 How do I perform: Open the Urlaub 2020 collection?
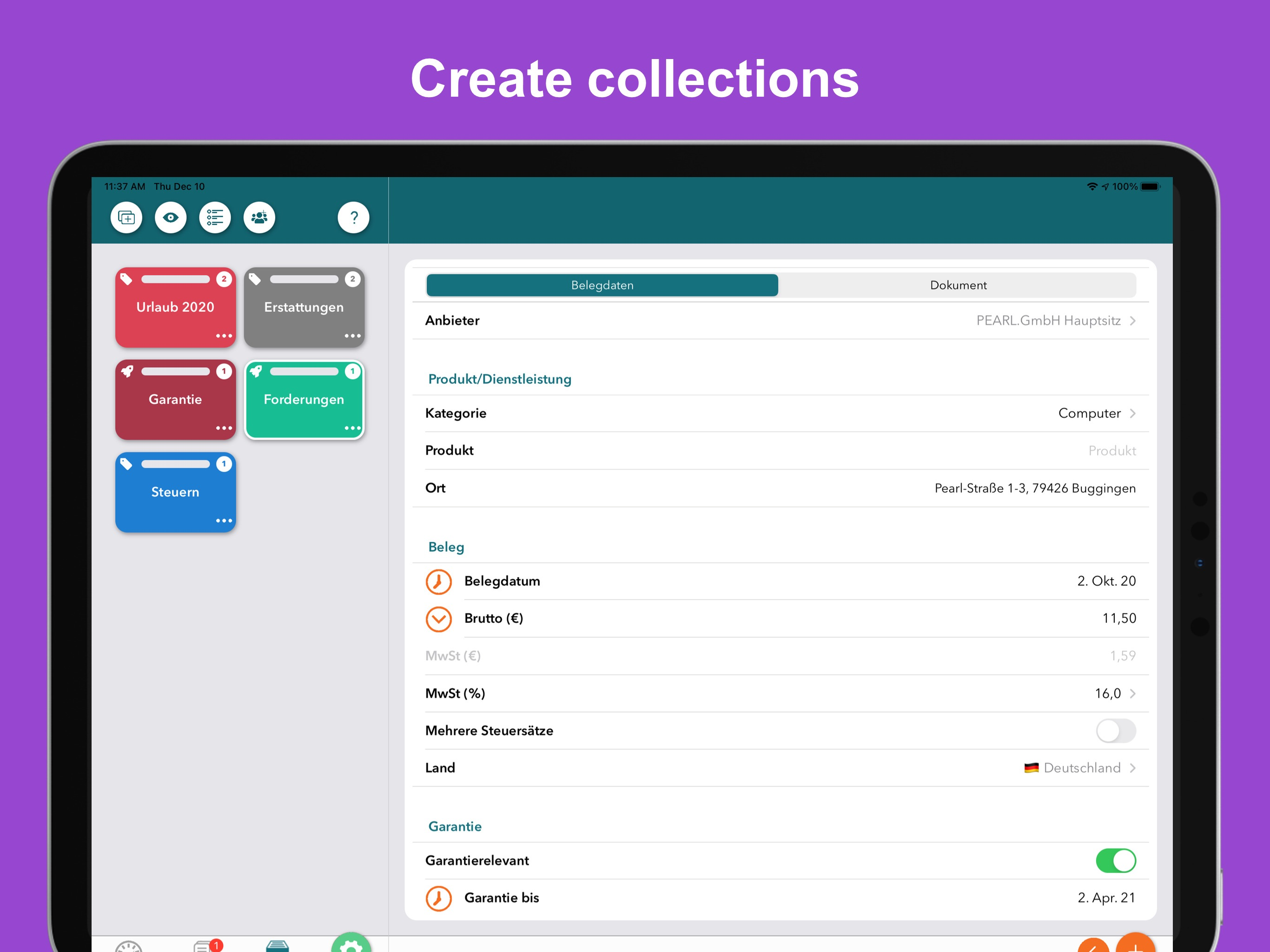(175, 307)
